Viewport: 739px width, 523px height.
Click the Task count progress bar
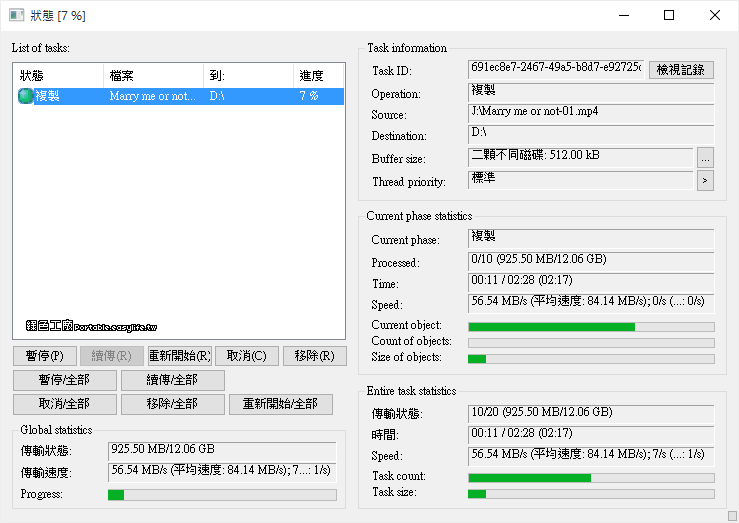pos(591,478)
